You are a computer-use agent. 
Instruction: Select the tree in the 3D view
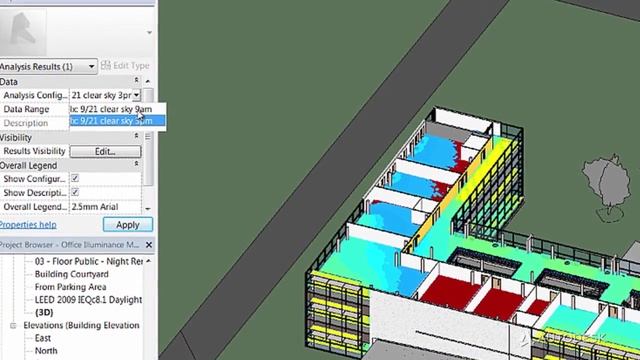click(x=607, y=187)
